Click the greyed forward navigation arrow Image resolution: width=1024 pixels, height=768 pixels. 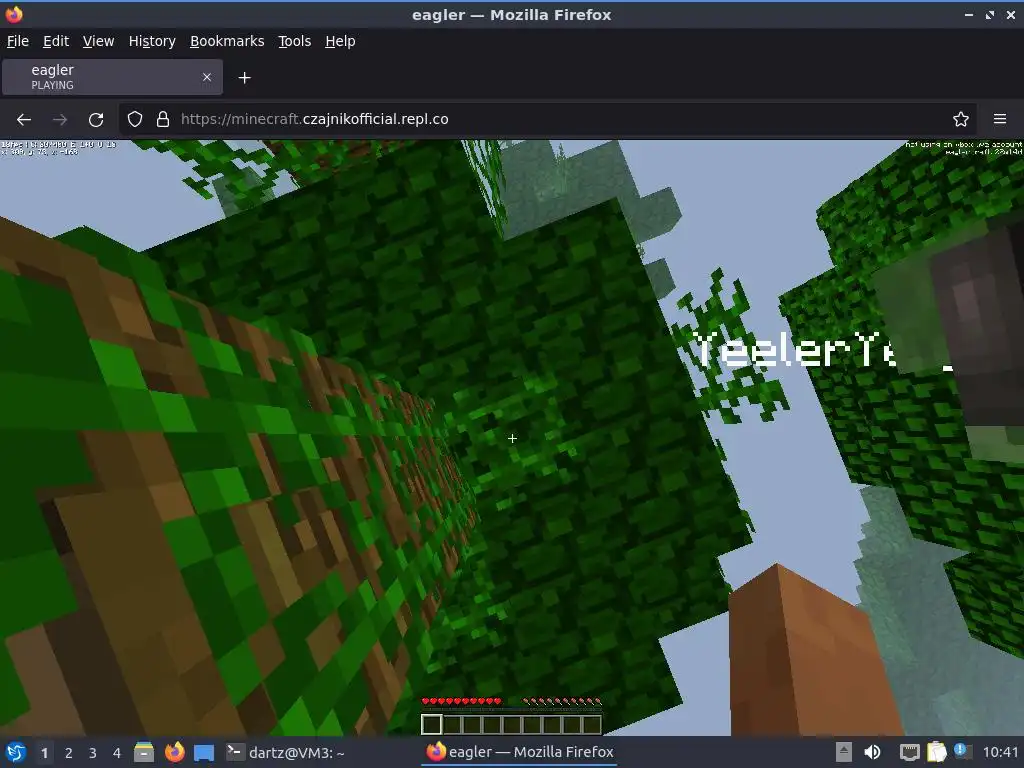pyautogui.click(x=60, y=120)
